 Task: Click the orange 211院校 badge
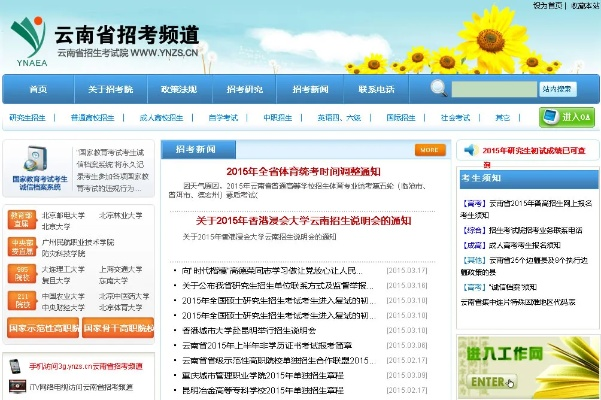coord(21,301)
